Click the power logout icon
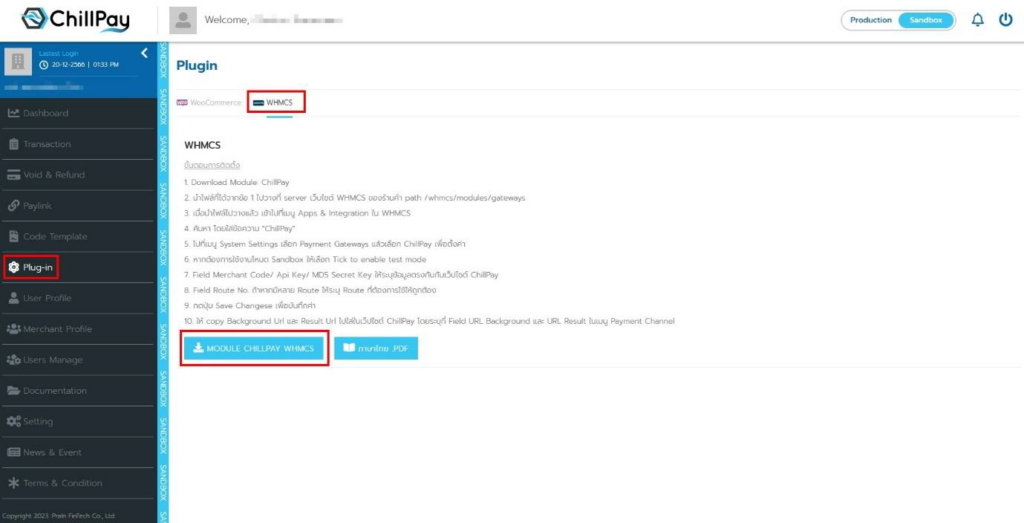Screen dimensions: 1024x523 click(x=1006, y=20)
